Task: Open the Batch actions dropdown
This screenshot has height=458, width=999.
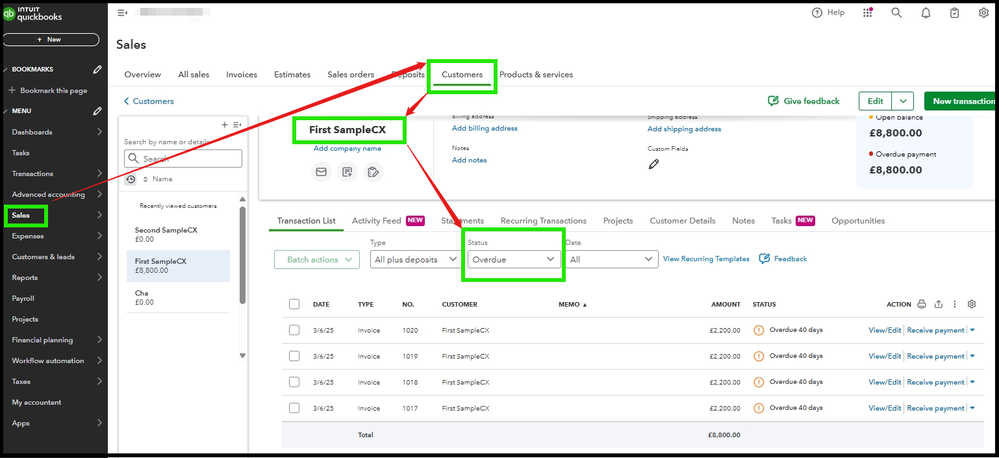Action: [x=317, y=259]
